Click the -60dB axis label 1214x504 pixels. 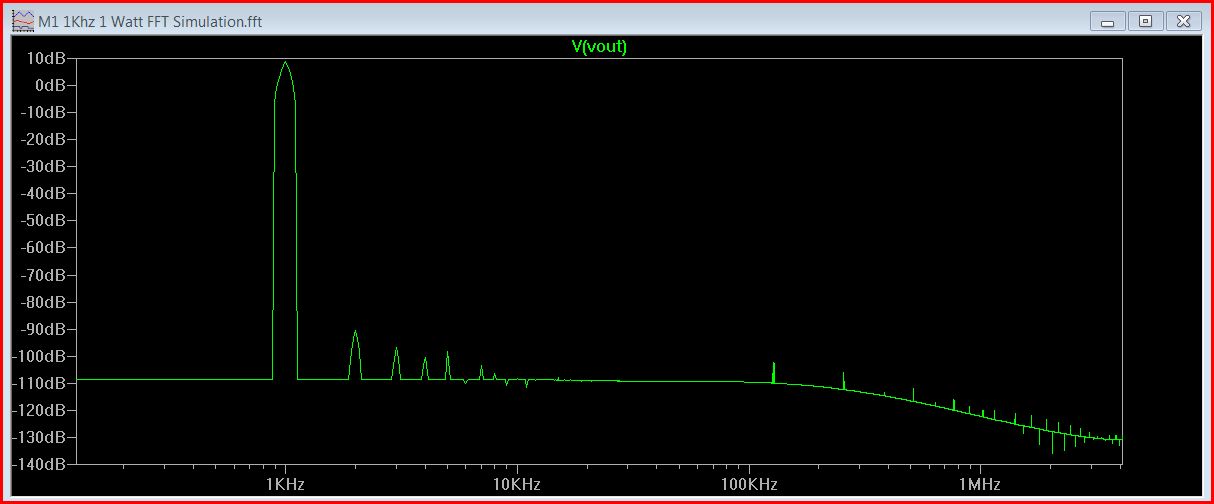click(44, 247)
